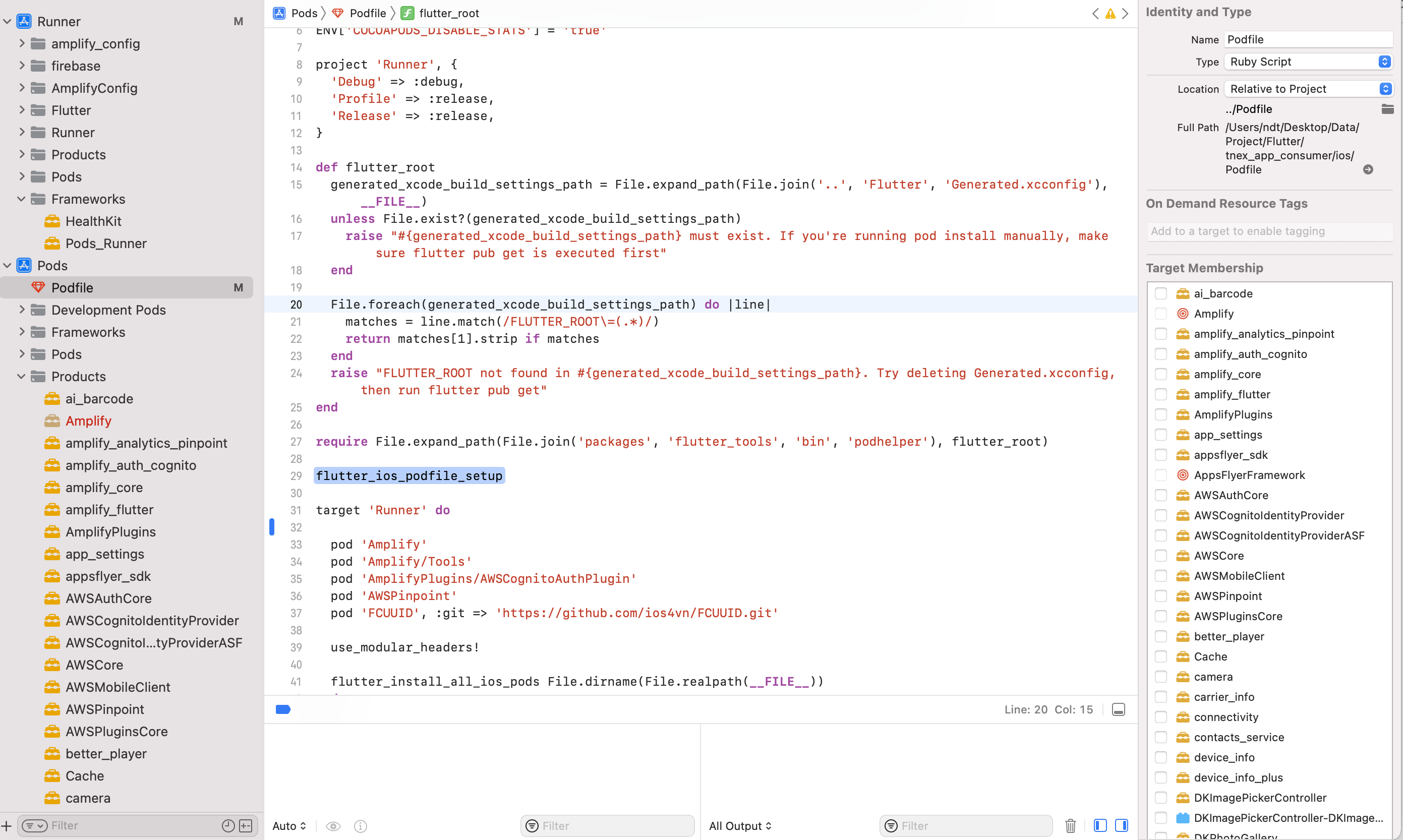The height and width of the screenshot is (840, 1403).
Task: Click the change marker beside line 32
Action: [272, 527]
